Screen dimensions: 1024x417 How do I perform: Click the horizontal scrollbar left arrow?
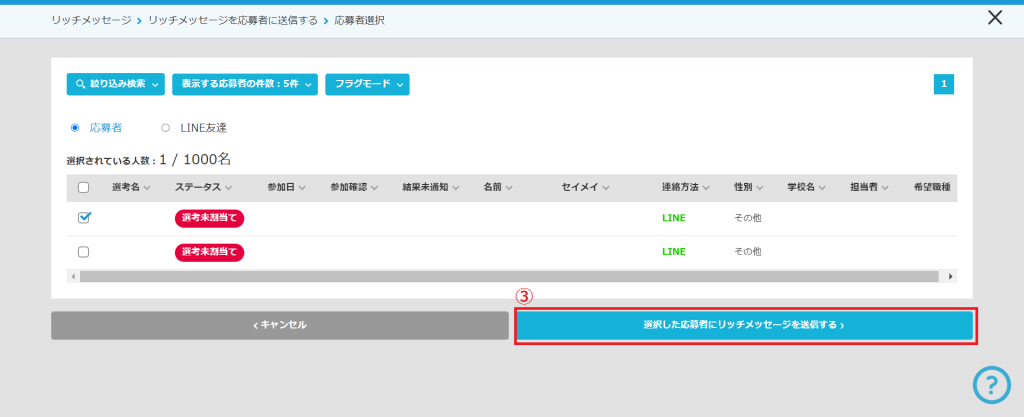(x=72, y=276)
